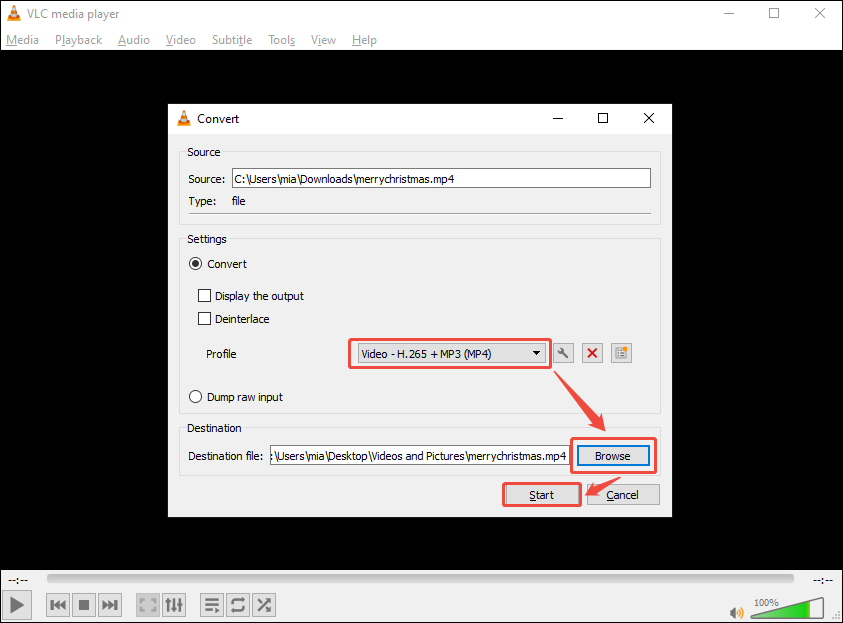The height and width of the screenshot is (623, 843).
Task: Cancel the Convert dialog
Action: [623, 495]
